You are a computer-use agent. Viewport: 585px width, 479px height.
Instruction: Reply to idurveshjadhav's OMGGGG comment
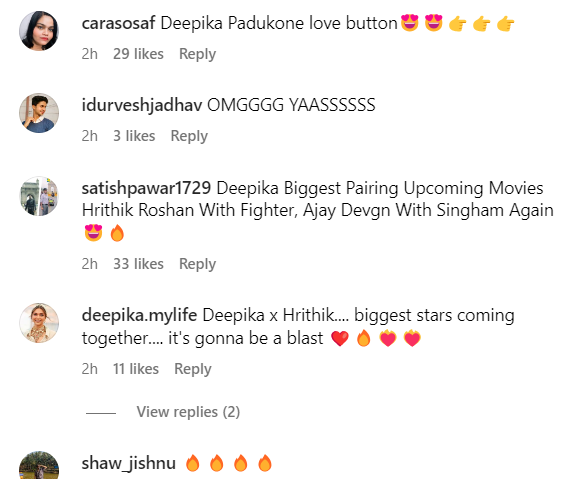189,136
